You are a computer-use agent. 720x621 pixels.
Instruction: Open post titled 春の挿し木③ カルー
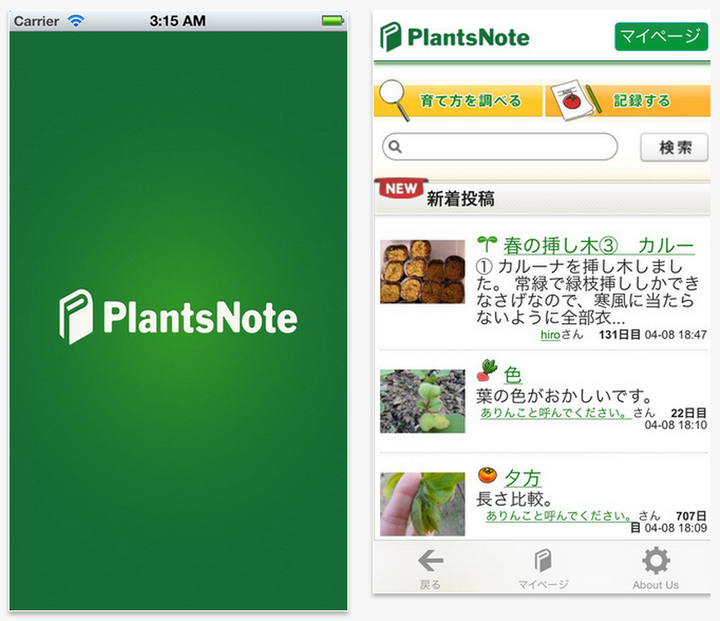[599, 246]
